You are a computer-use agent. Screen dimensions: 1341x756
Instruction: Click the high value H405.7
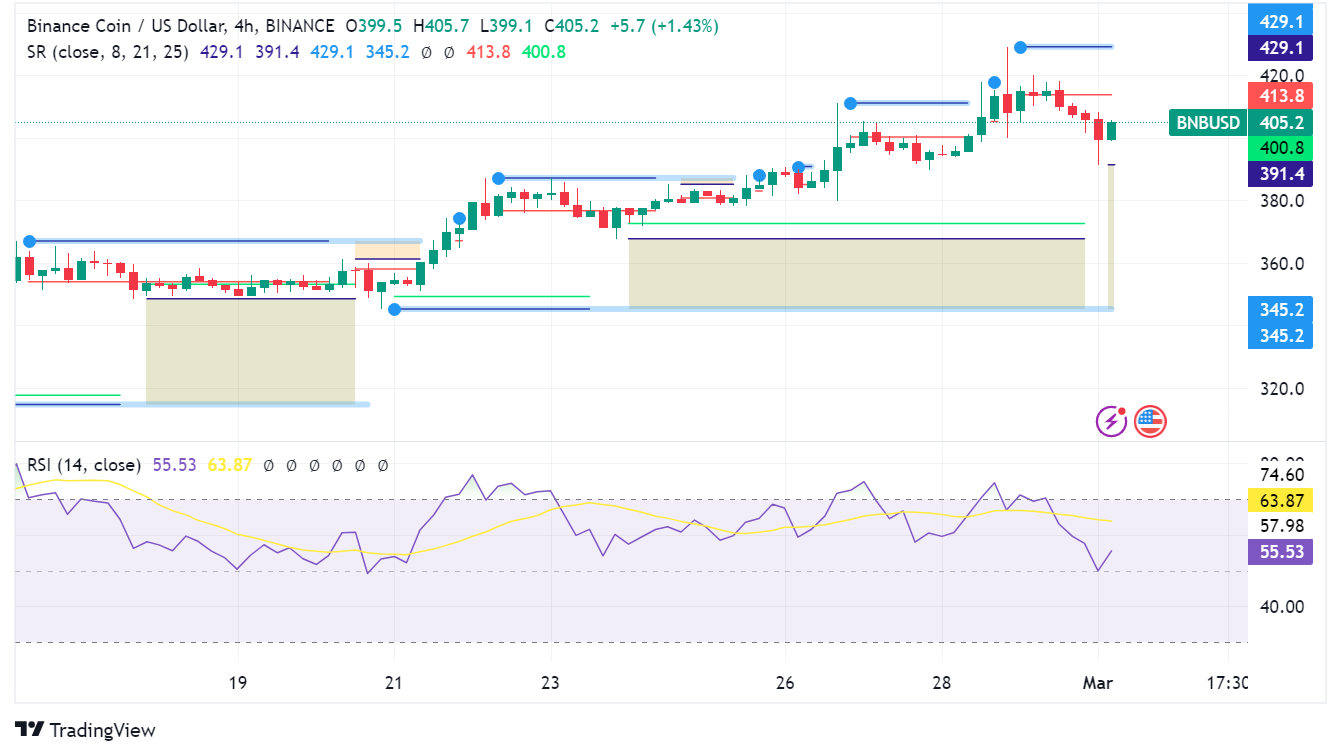443,26
